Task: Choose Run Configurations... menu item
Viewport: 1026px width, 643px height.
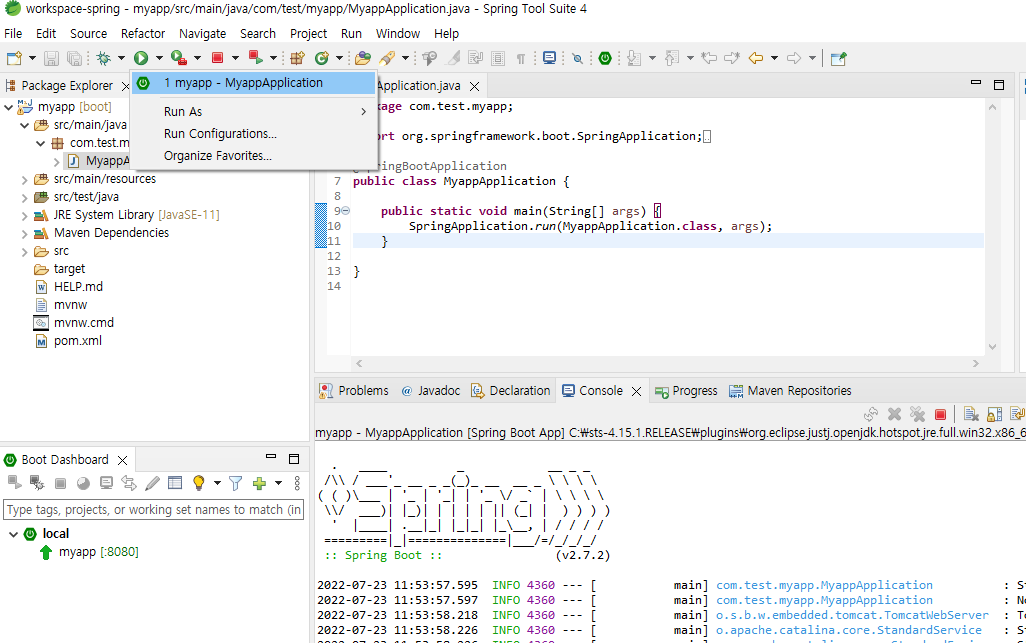Action: coord(254,134)
